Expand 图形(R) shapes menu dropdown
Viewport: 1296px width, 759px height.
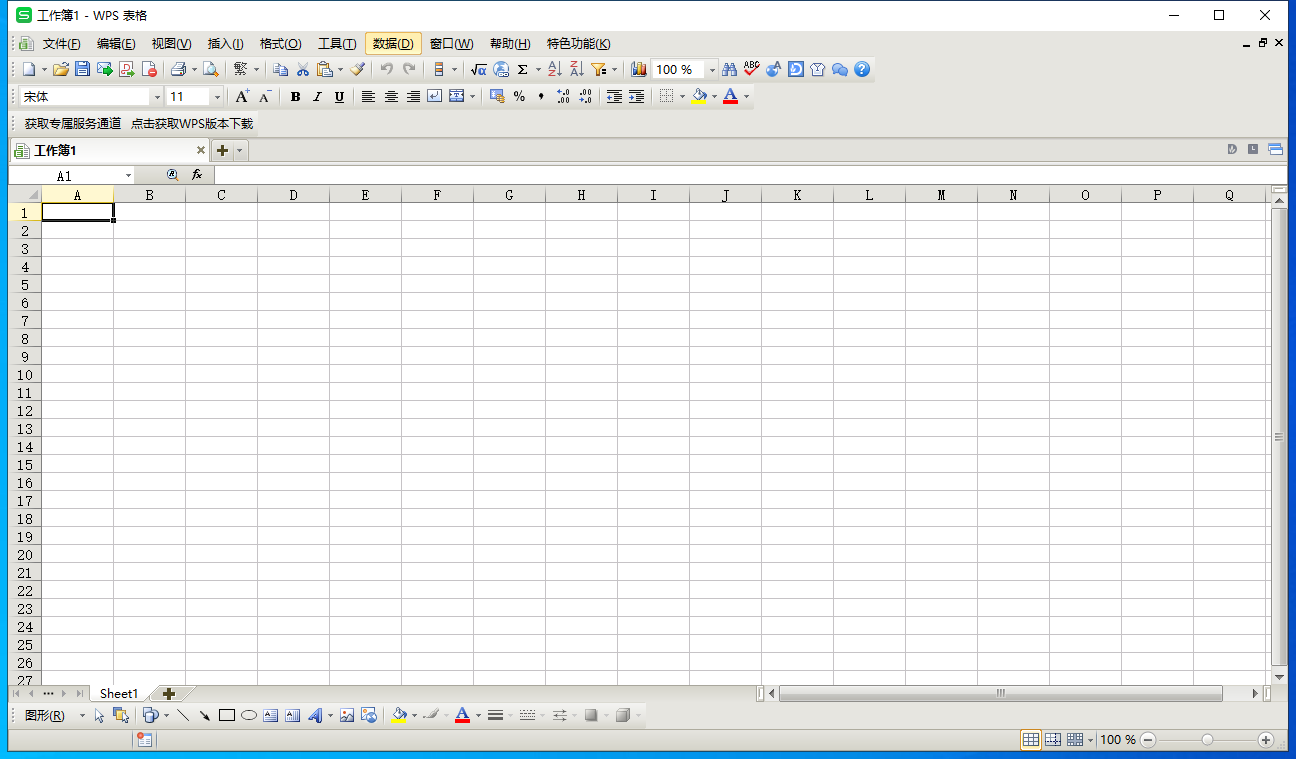tap(83, 716)
